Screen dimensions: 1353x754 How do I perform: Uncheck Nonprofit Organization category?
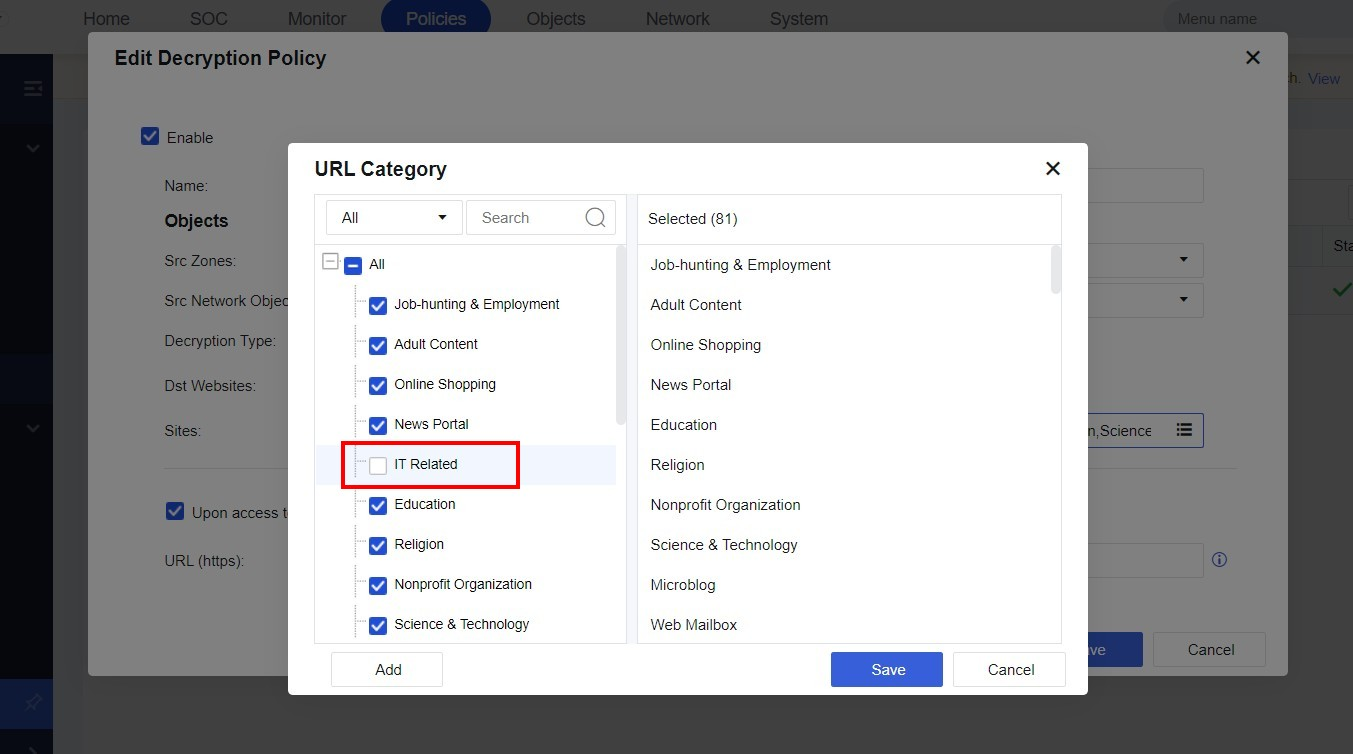point(378,585)
